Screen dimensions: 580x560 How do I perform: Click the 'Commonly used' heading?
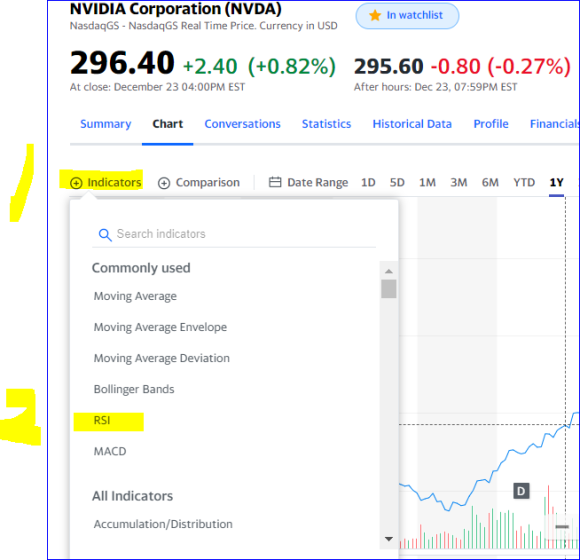(141, 268)
